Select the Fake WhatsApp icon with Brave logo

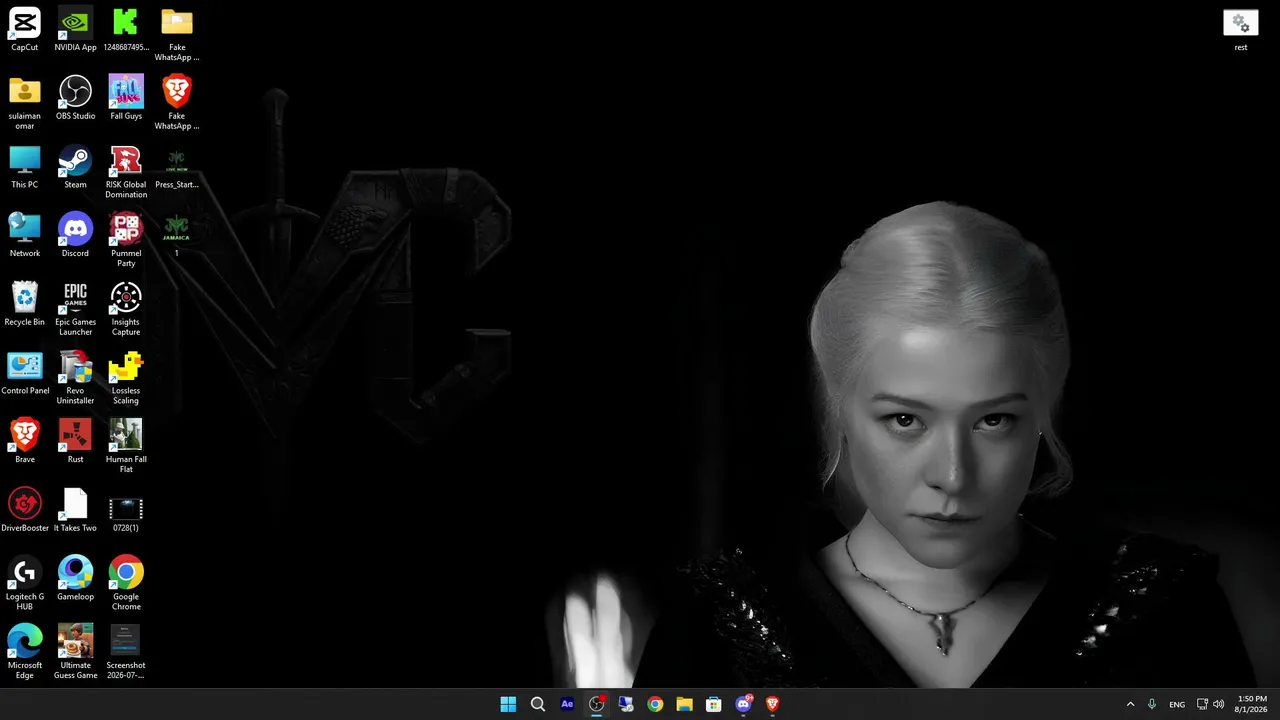177,103
